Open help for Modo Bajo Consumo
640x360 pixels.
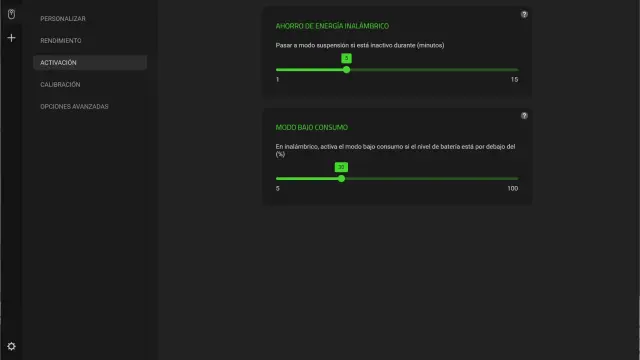tap(524, 116)
